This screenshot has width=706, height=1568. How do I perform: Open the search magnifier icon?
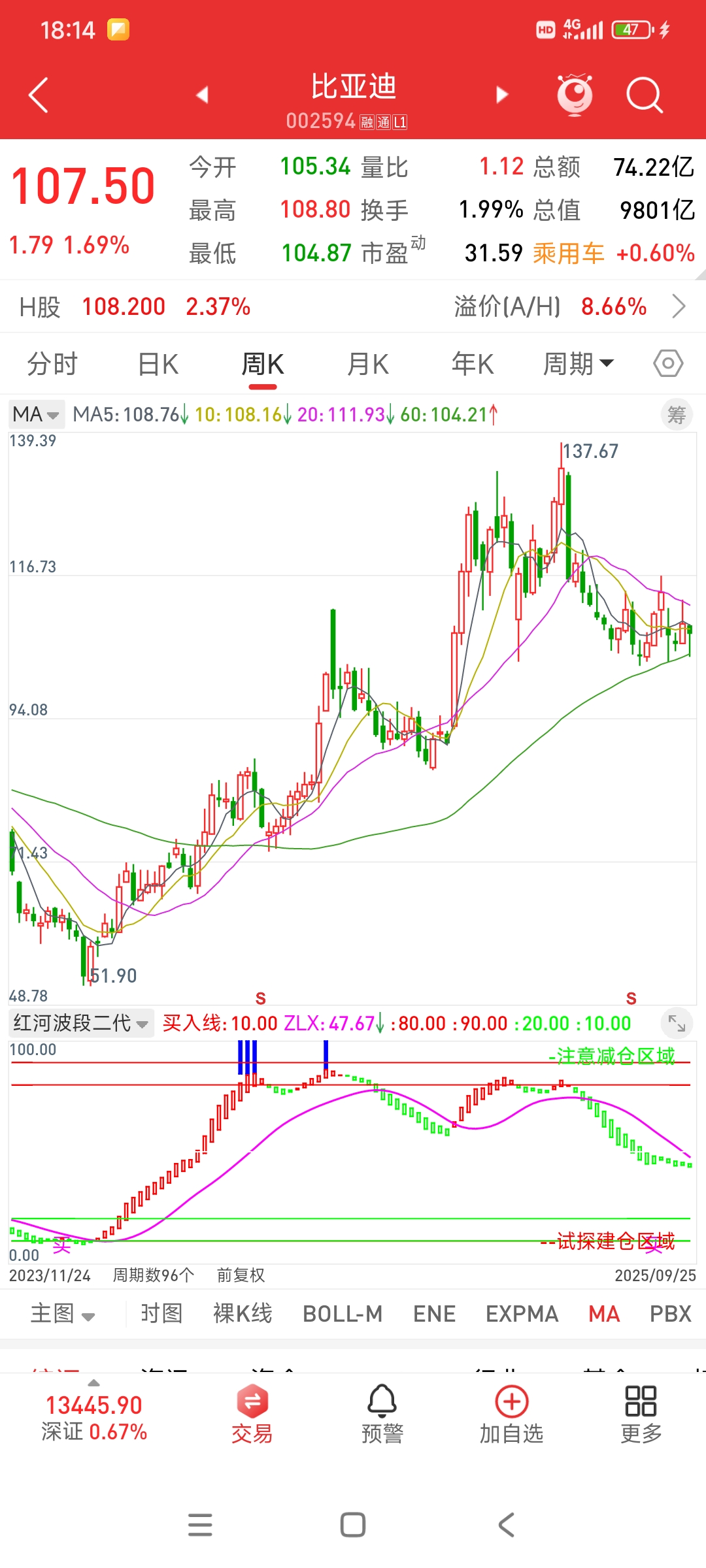[645, 95]
